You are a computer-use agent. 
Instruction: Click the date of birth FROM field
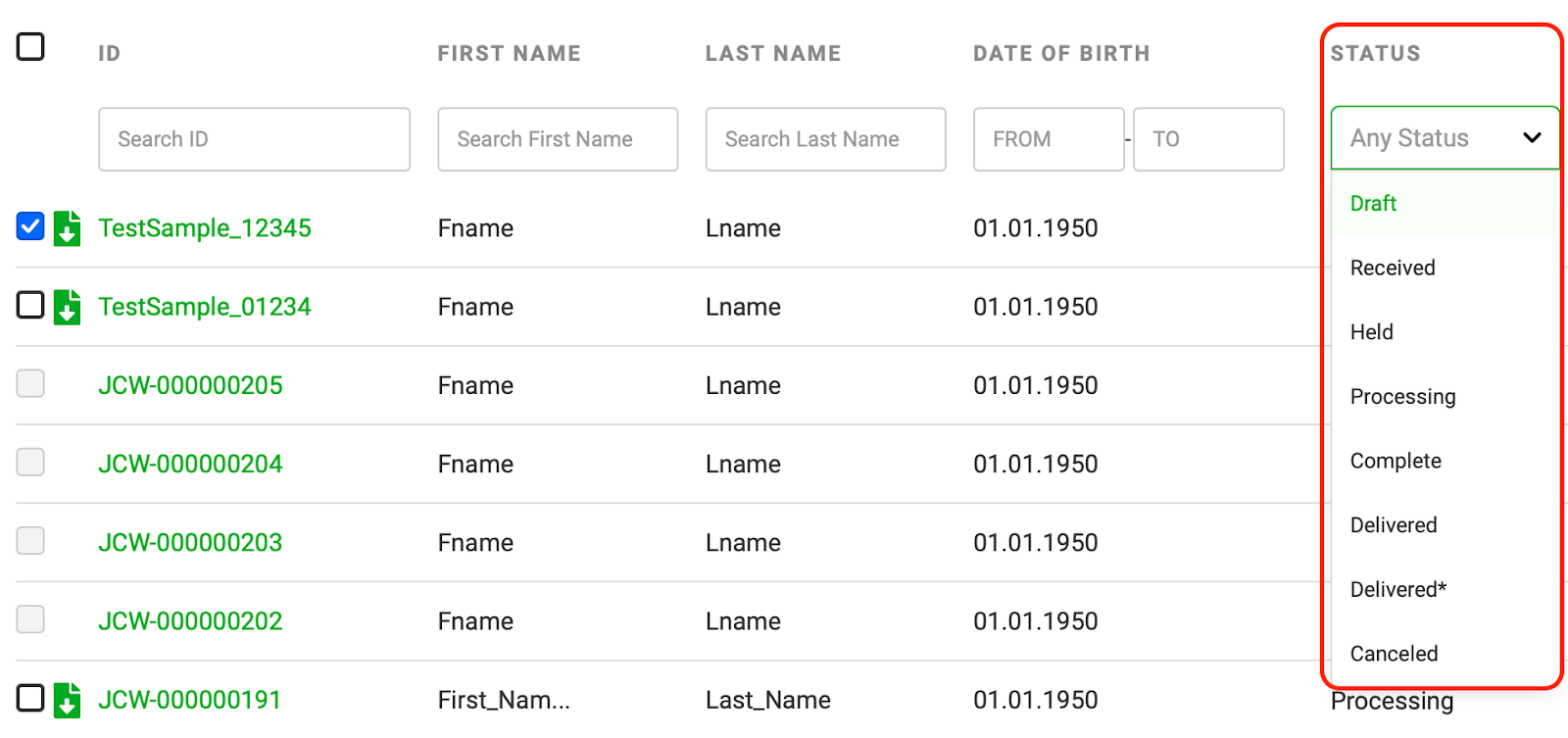pyautogui.click(x=1048, y=139)
